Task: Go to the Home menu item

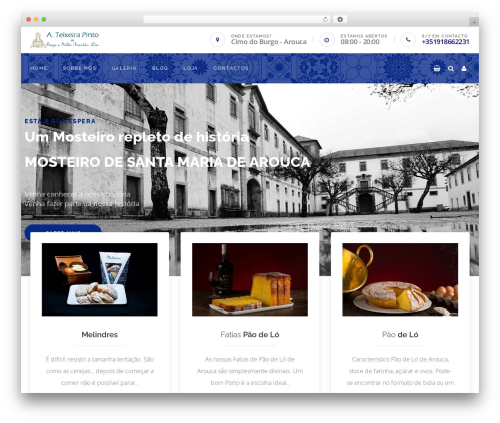Action: (x=39, y=68)
